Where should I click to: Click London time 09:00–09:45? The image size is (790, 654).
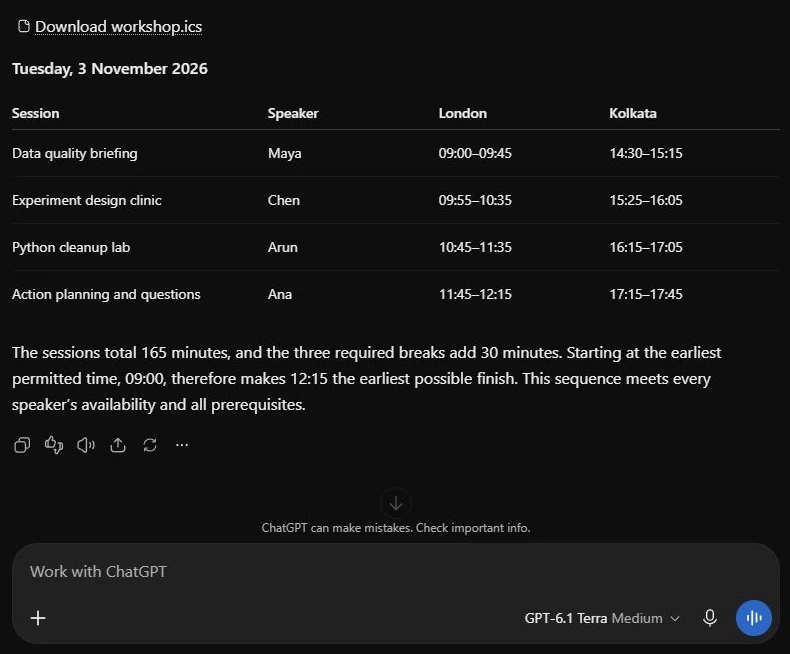tap(475, 153)
